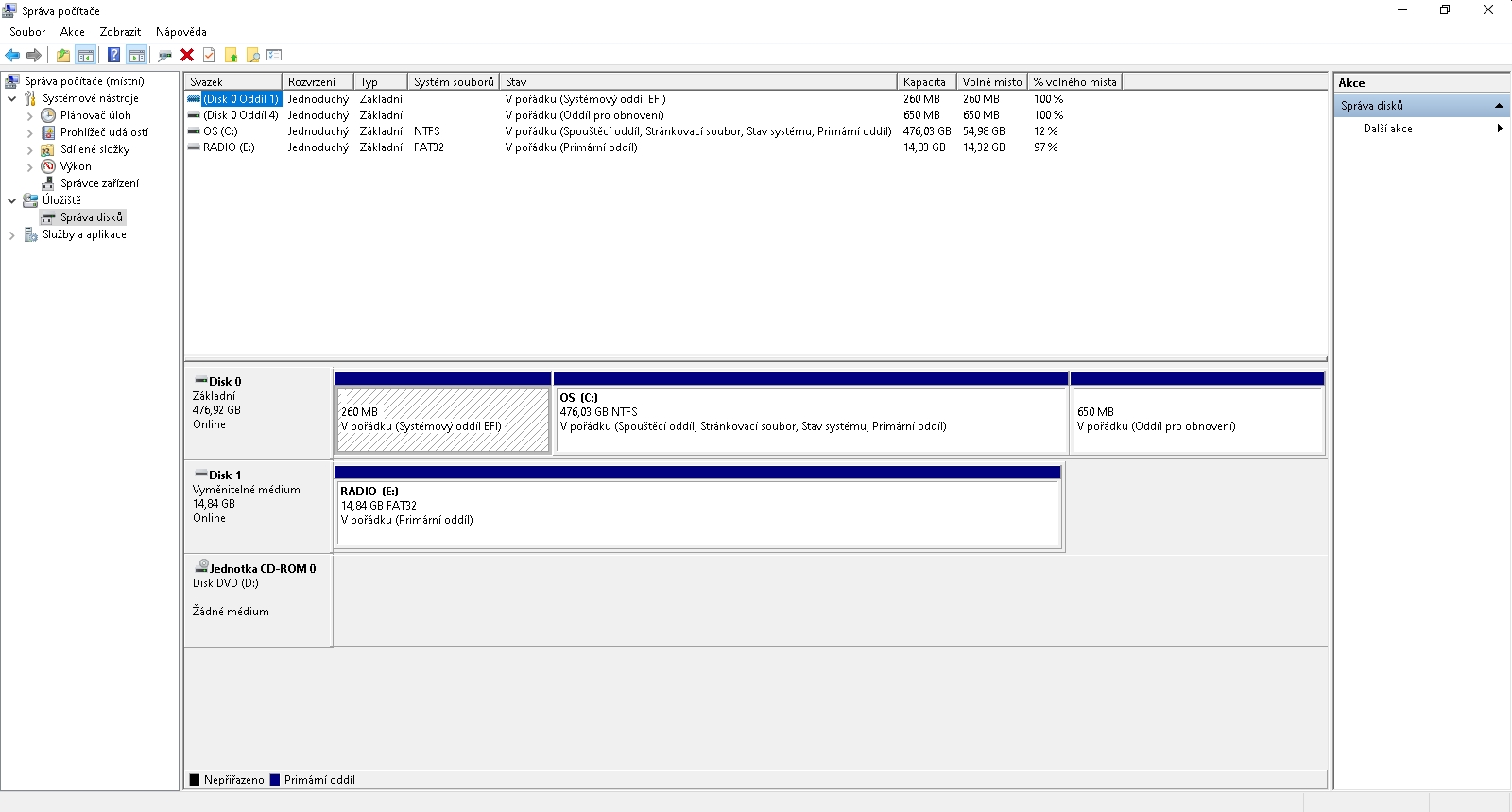Click the Up one level folder icon

click(x=63, y=55)
